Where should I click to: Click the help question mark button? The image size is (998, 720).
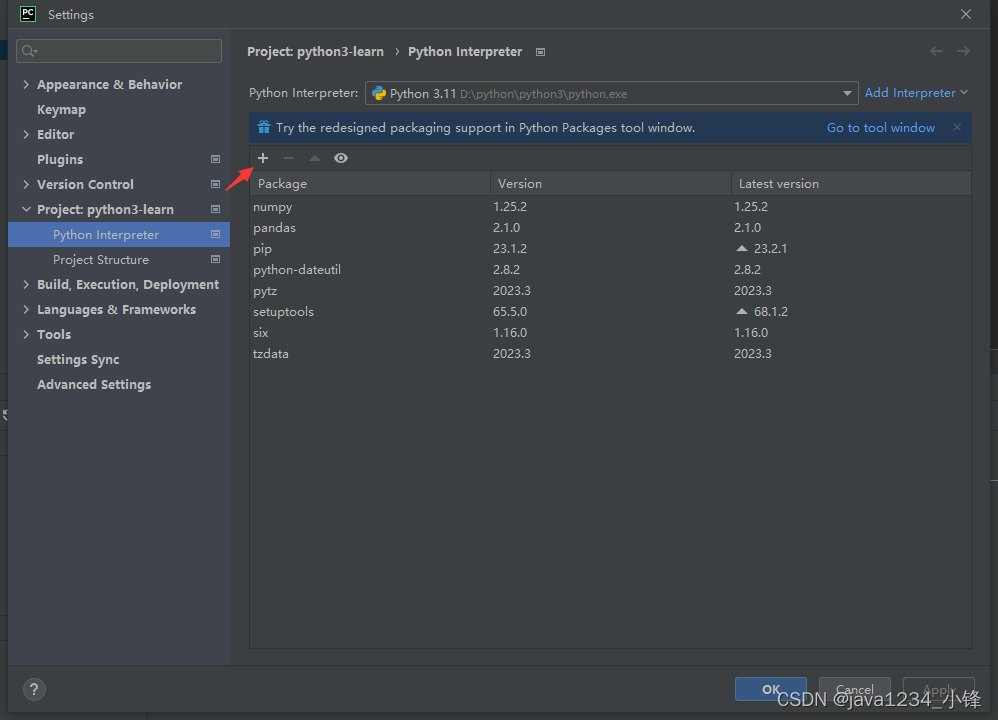point(34,689)
